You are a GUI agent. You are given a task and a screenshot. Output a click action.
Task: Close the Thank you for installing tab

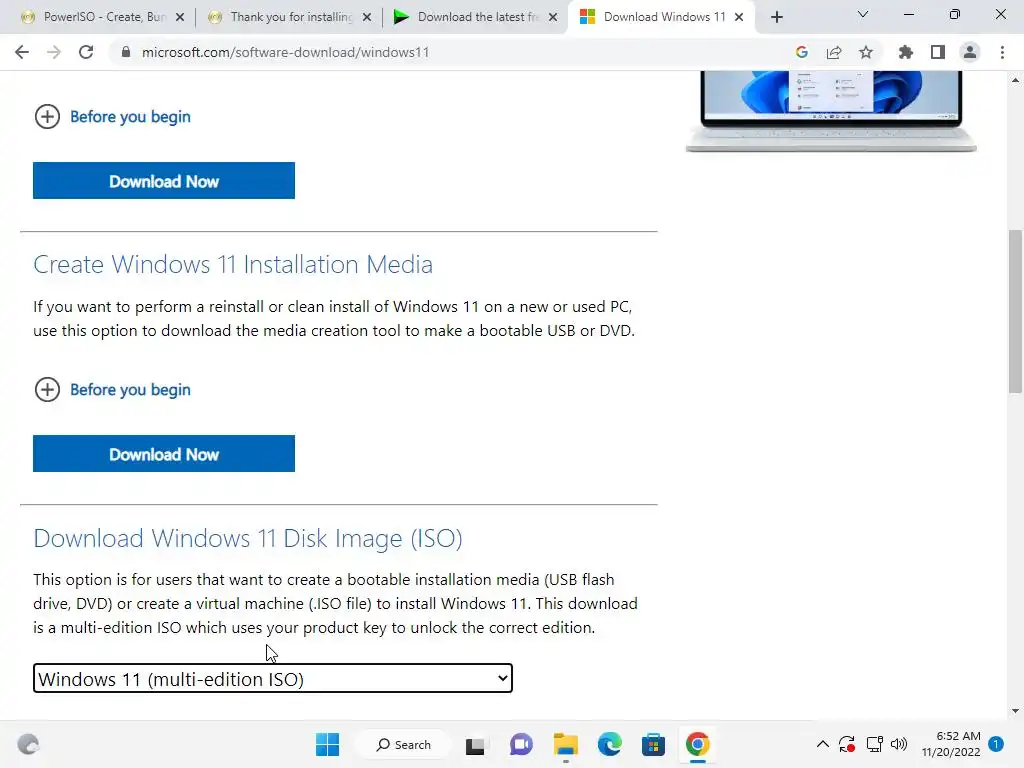367,17
